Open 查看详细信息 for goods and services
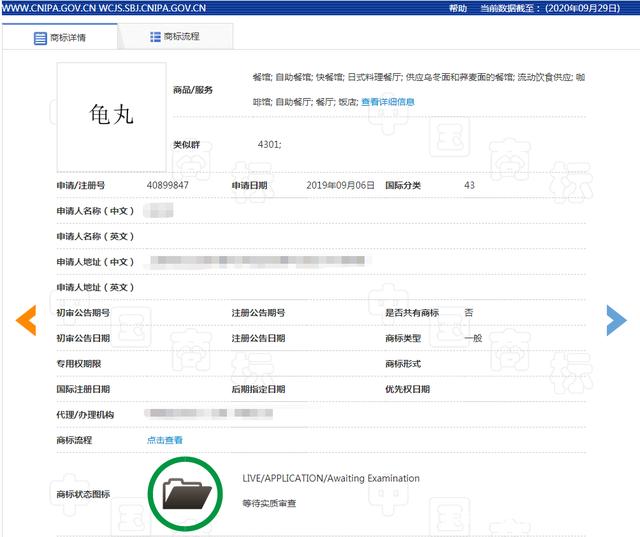Viewport: 640px width, 537px height. tap(387, 102)
